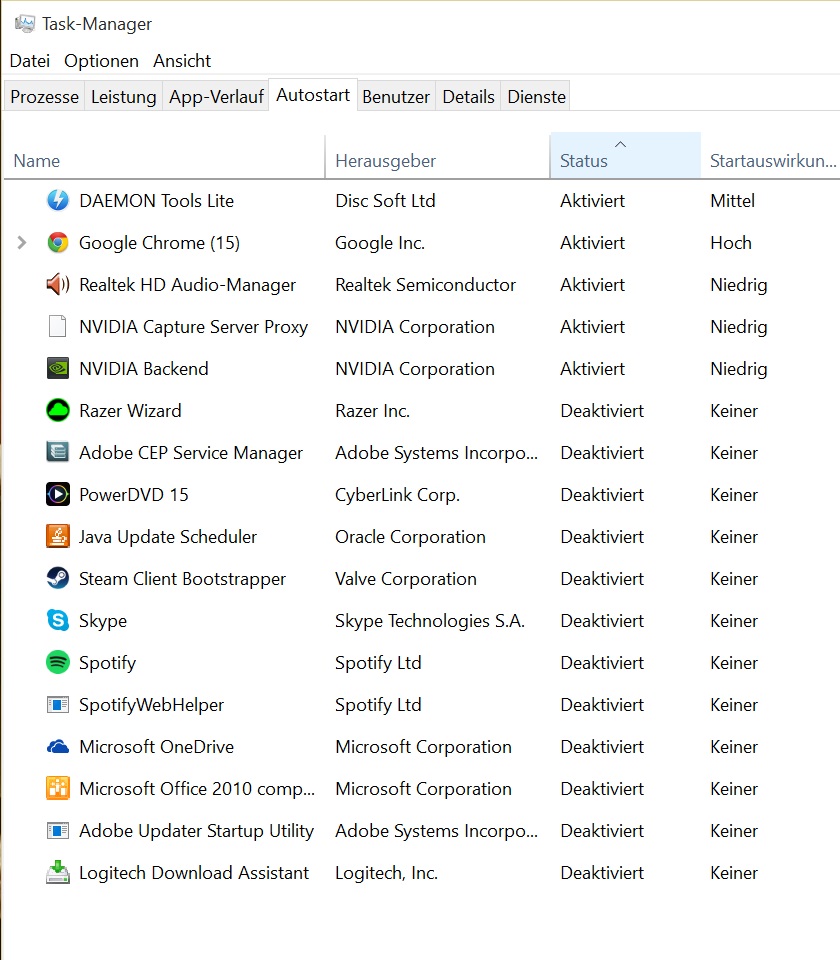Screen dimensions: 840x960
Task: Click the NVIDIA Backend green icon
Action: (58, 369)
